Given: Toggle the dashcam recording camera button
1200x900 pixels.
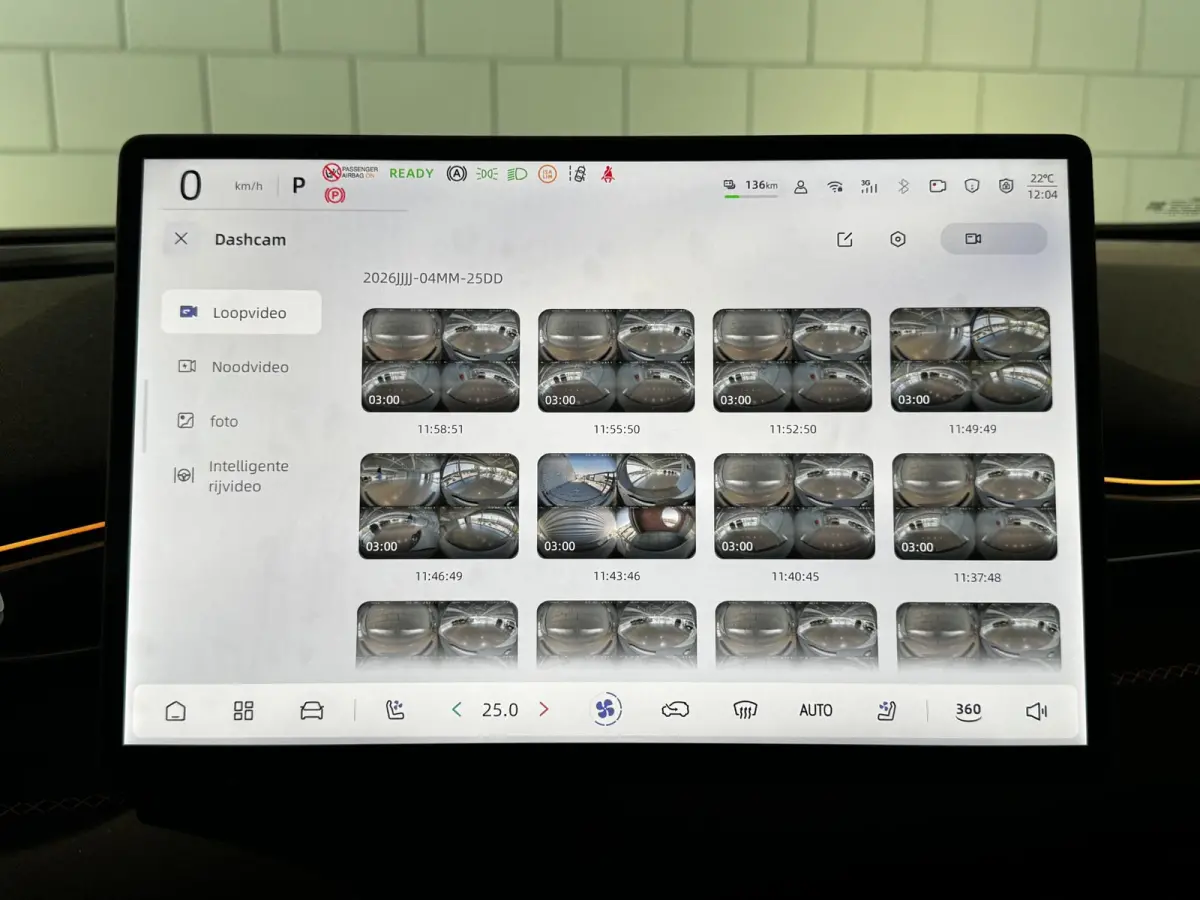Looking at the screenshot, I should point(993,239).
